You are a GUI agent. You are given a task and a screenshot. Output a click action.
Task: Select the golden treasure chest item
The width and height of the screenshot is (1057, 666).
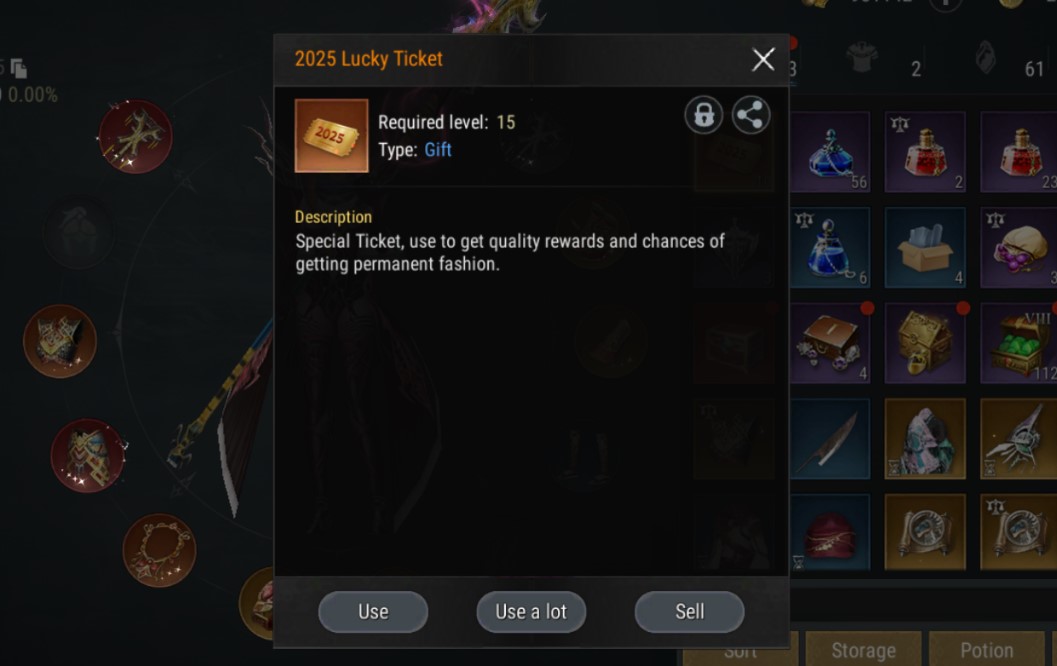click(x=925, y=344)
